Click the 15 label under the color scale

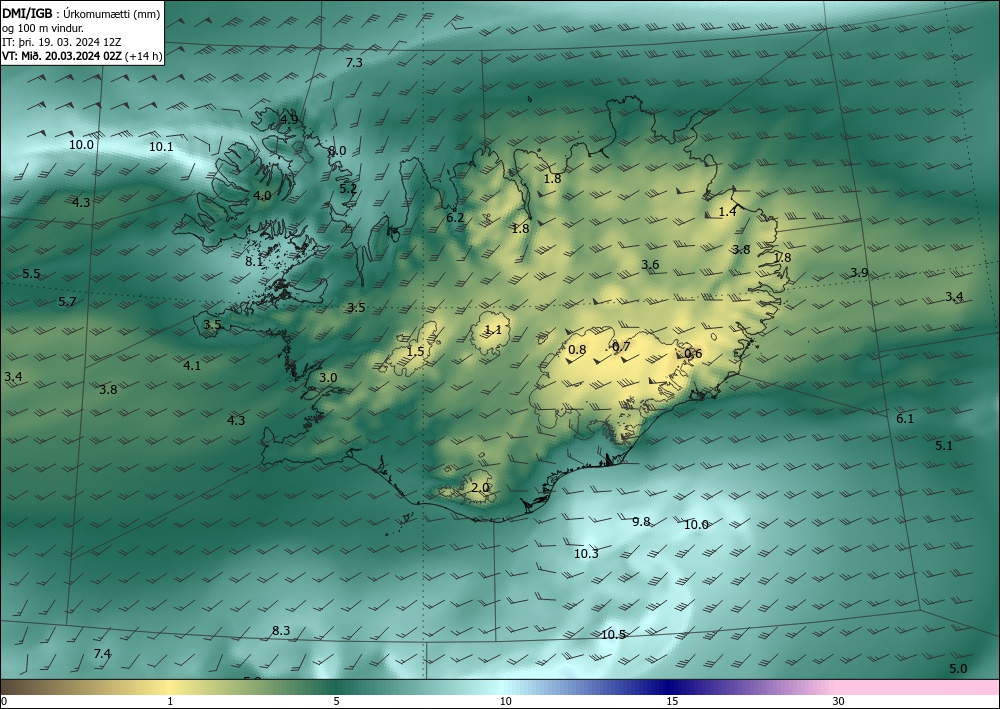tap(672, 702)
